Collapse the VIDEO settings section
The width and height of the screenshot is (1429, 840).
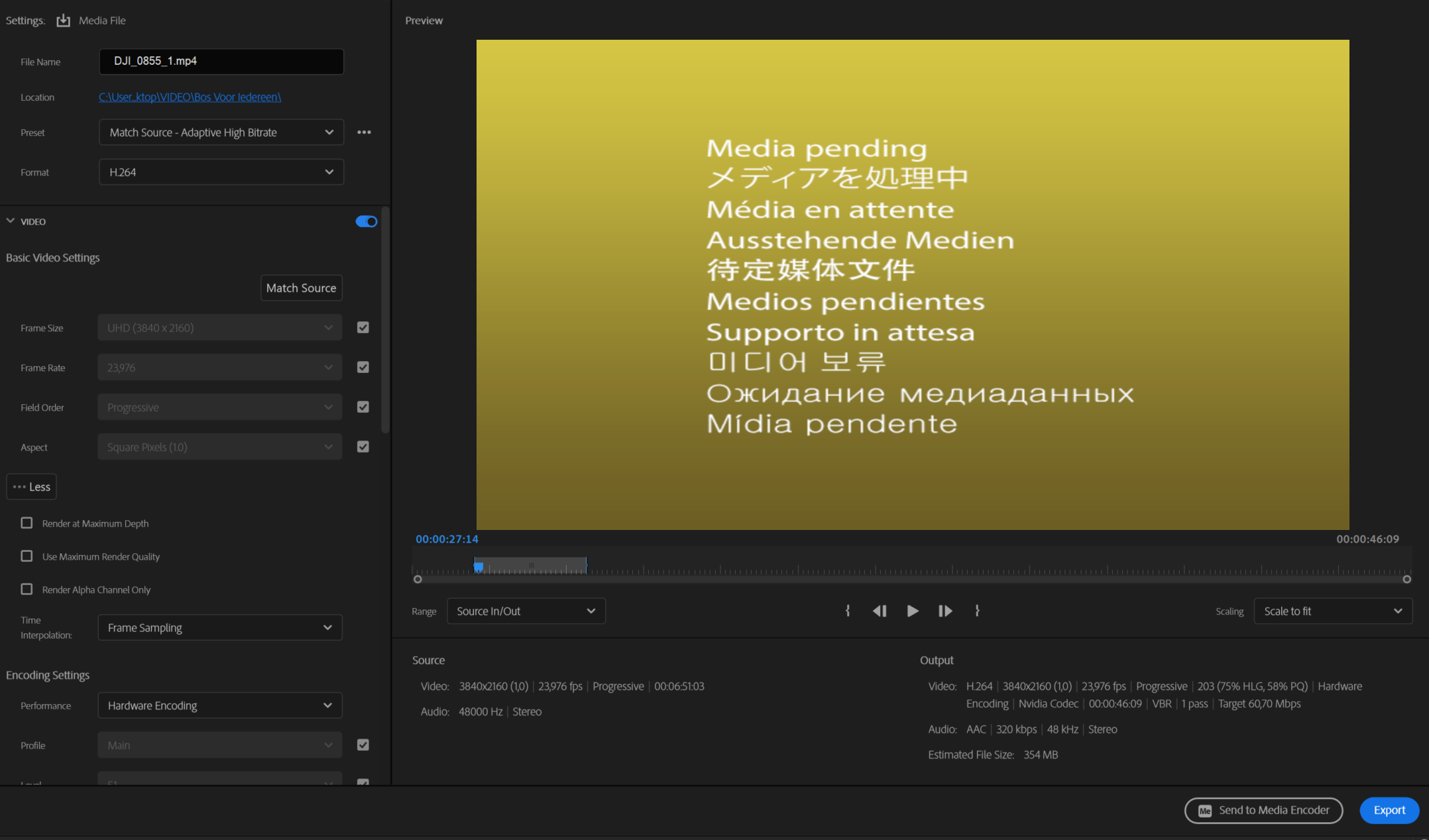coord(10,221)
